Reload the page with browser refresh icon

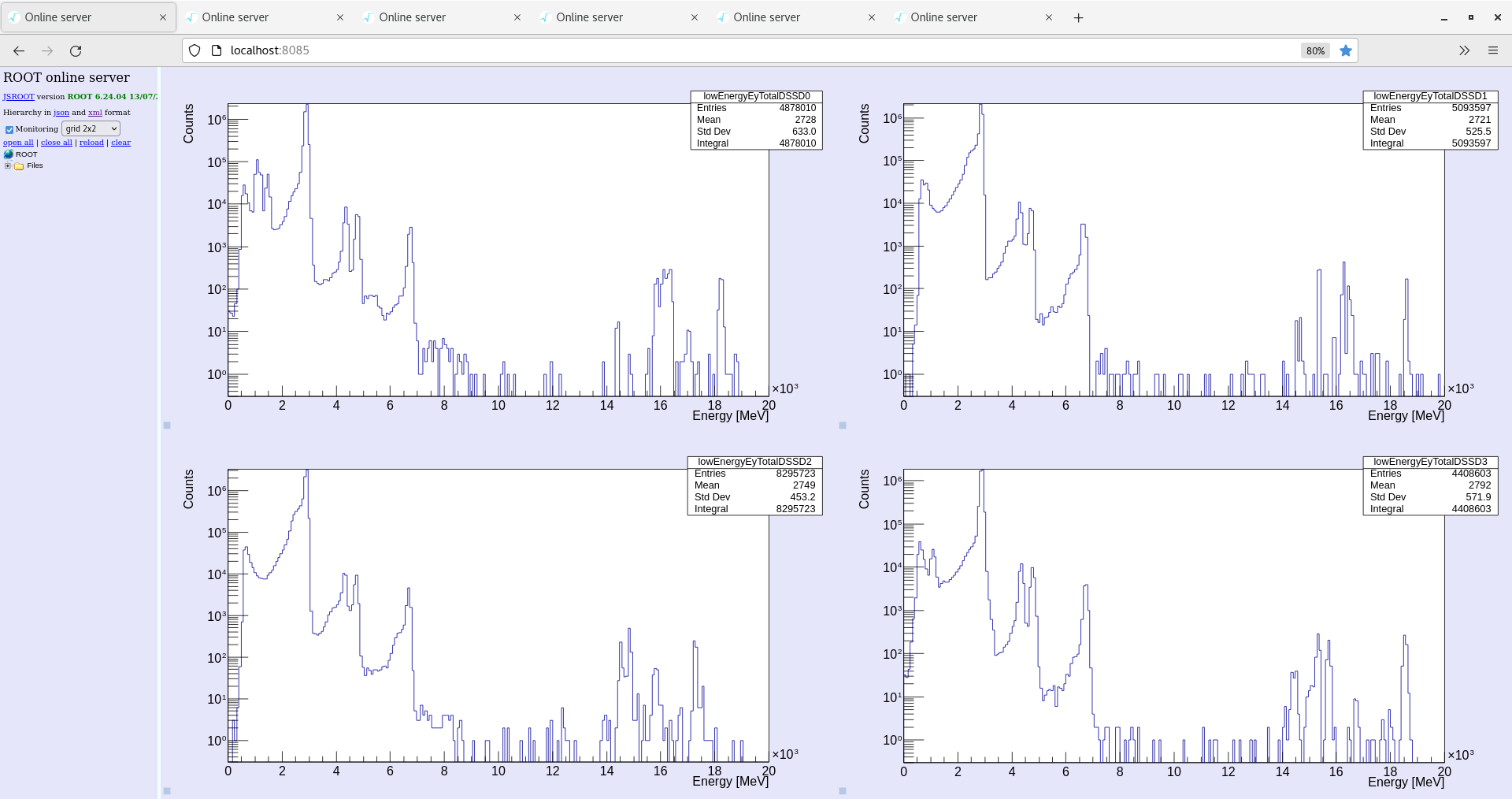(76, 51)
